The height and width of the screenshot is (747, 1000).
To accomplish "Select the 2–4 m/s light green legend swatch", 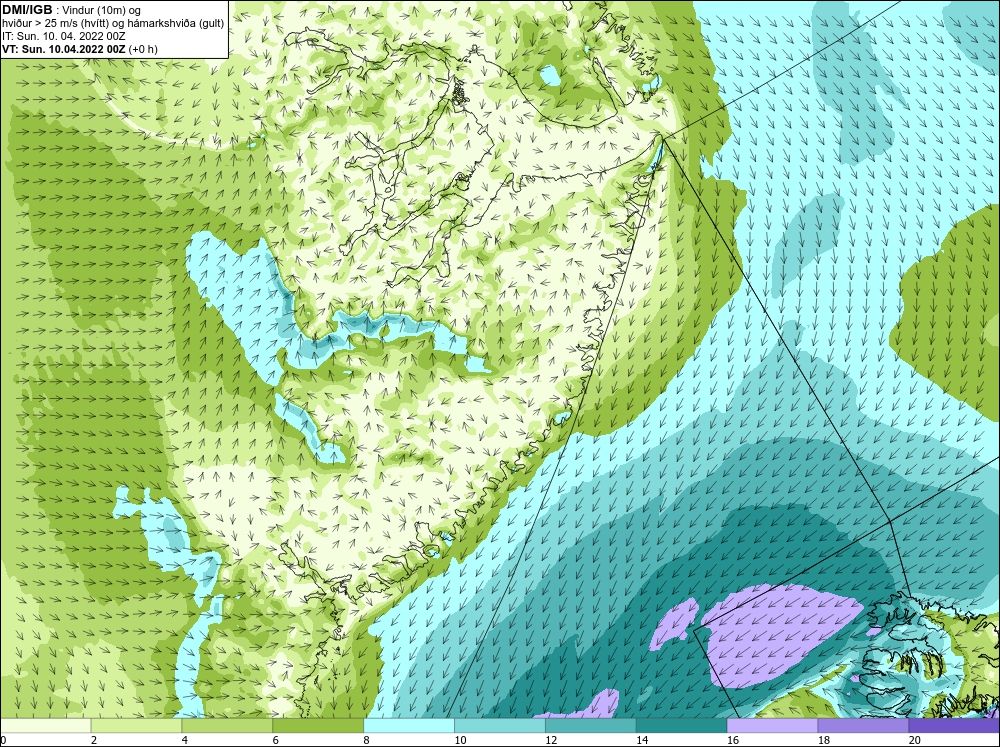I will pyautogui.click(x=136, y=725).
